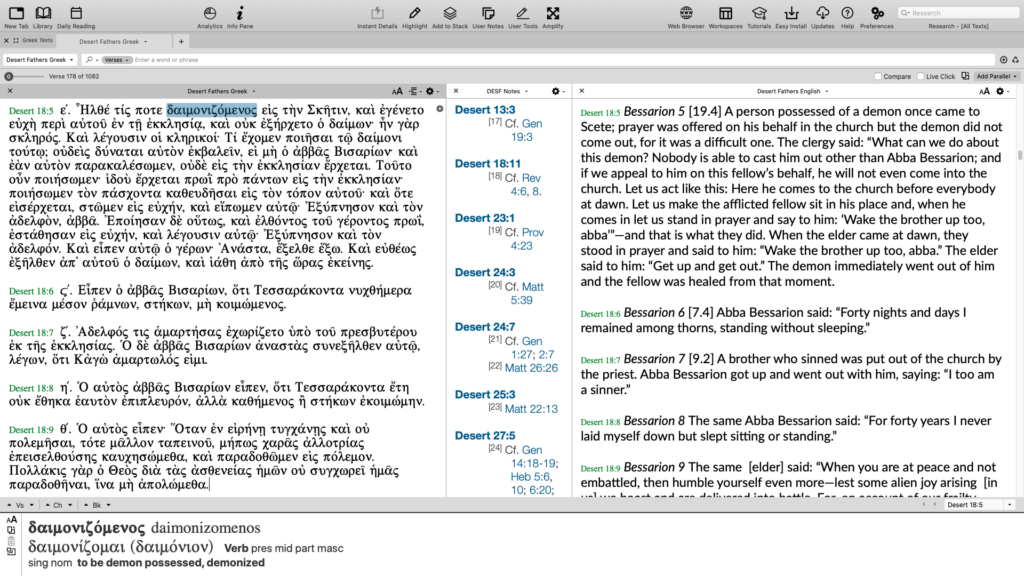Viewport: 1024px width, 576px height.
Task: Follow the Matt 26:26 cross-reference link
Action: click(x=532, y=368)
